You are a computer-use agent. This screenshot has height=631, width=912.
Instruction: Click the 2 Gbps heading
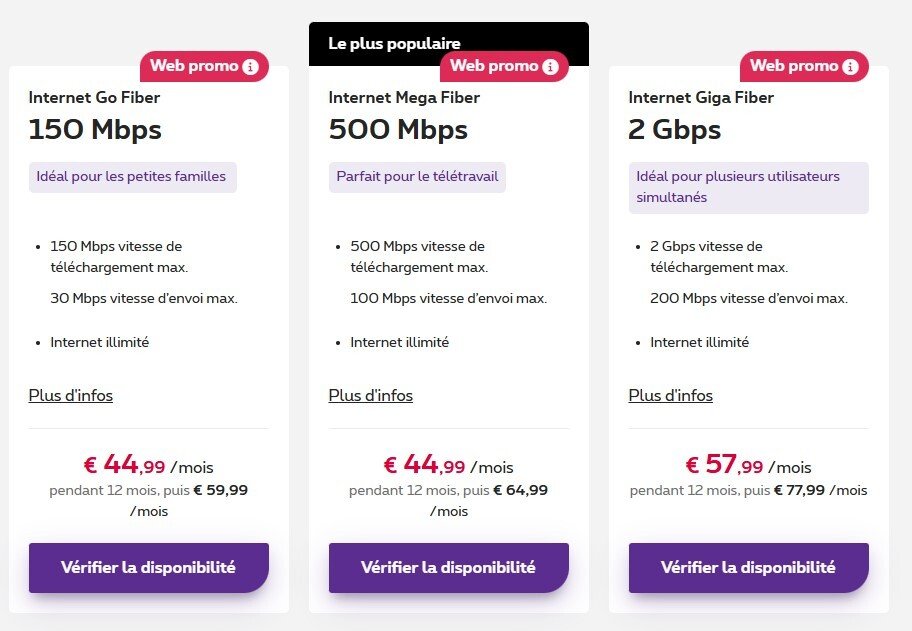point(674,130)
